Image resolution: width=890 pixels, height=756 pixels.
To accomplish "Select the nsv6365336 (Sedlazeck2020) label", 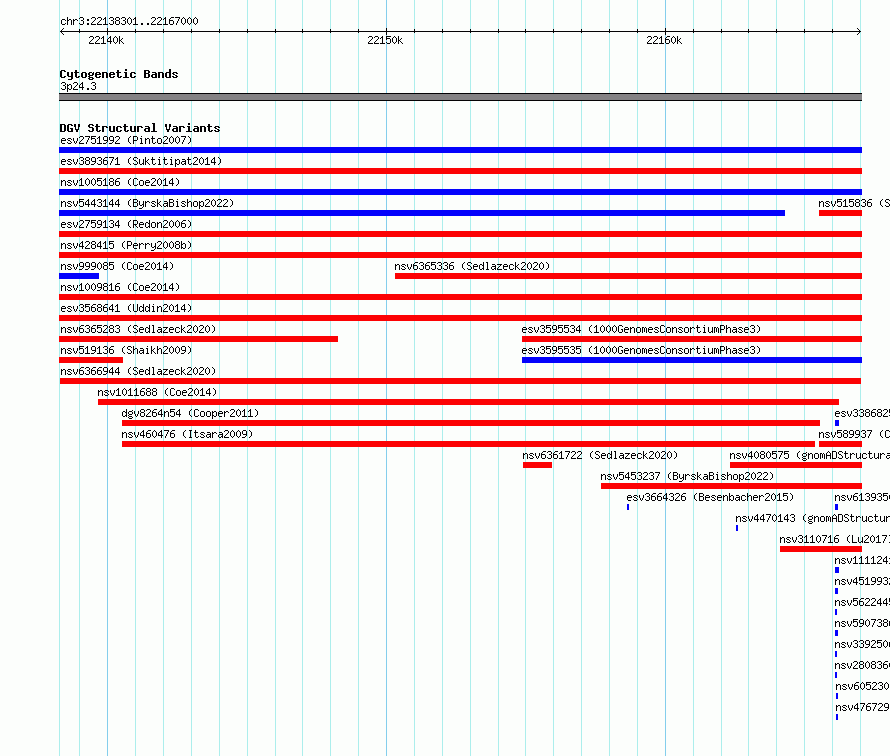I will coord(472,266).
